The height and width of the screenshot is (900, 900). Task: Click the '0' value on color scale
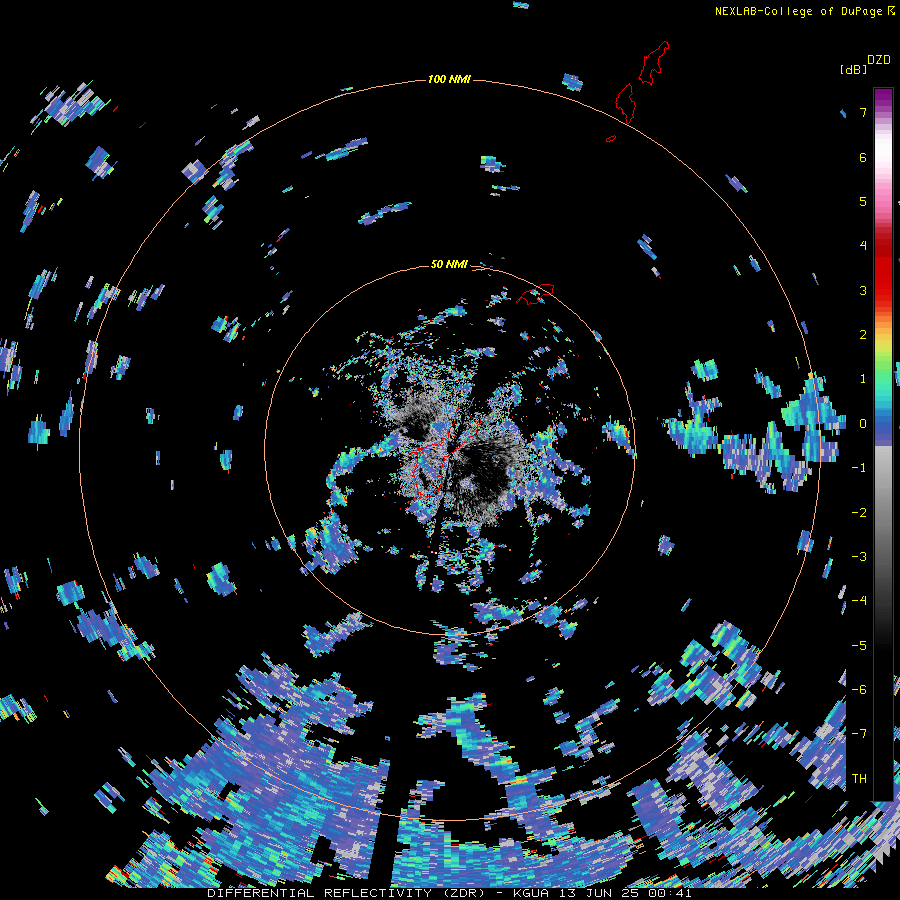[863, 424]
